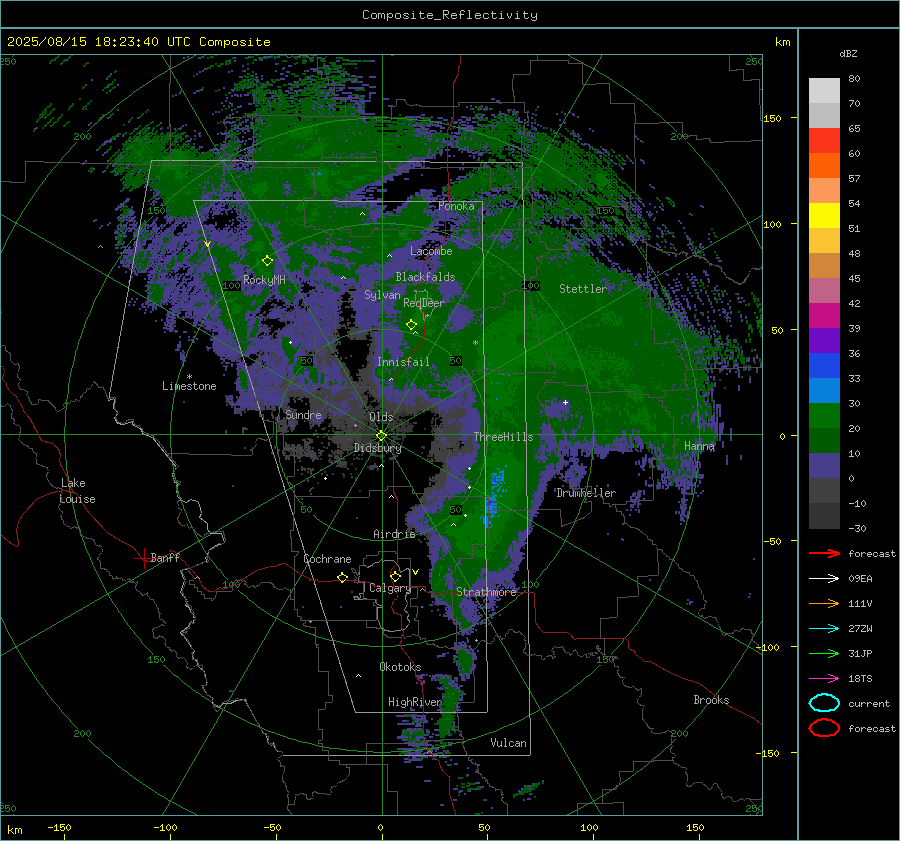Click the Limestone label
This screenshot has width=900, height=841.
click(189, 386)
